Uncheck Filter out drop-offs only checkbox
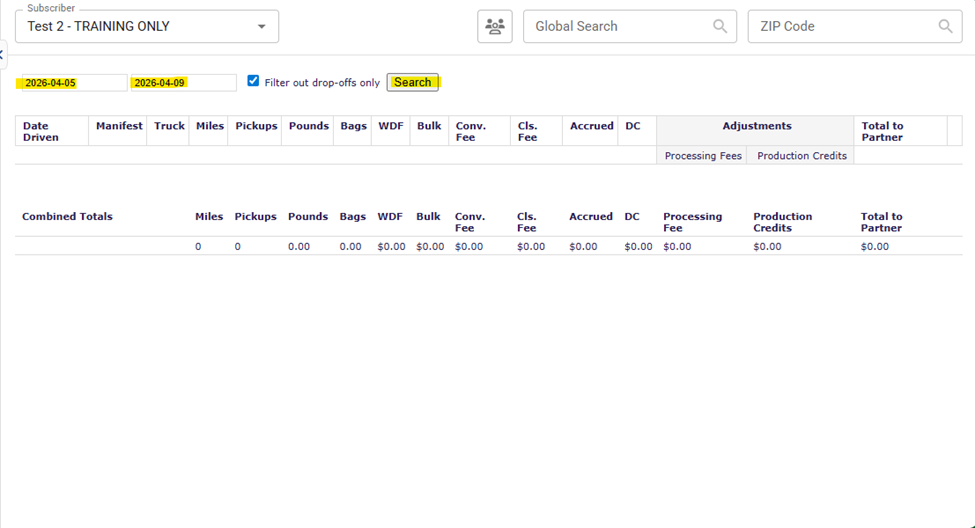 253,81
